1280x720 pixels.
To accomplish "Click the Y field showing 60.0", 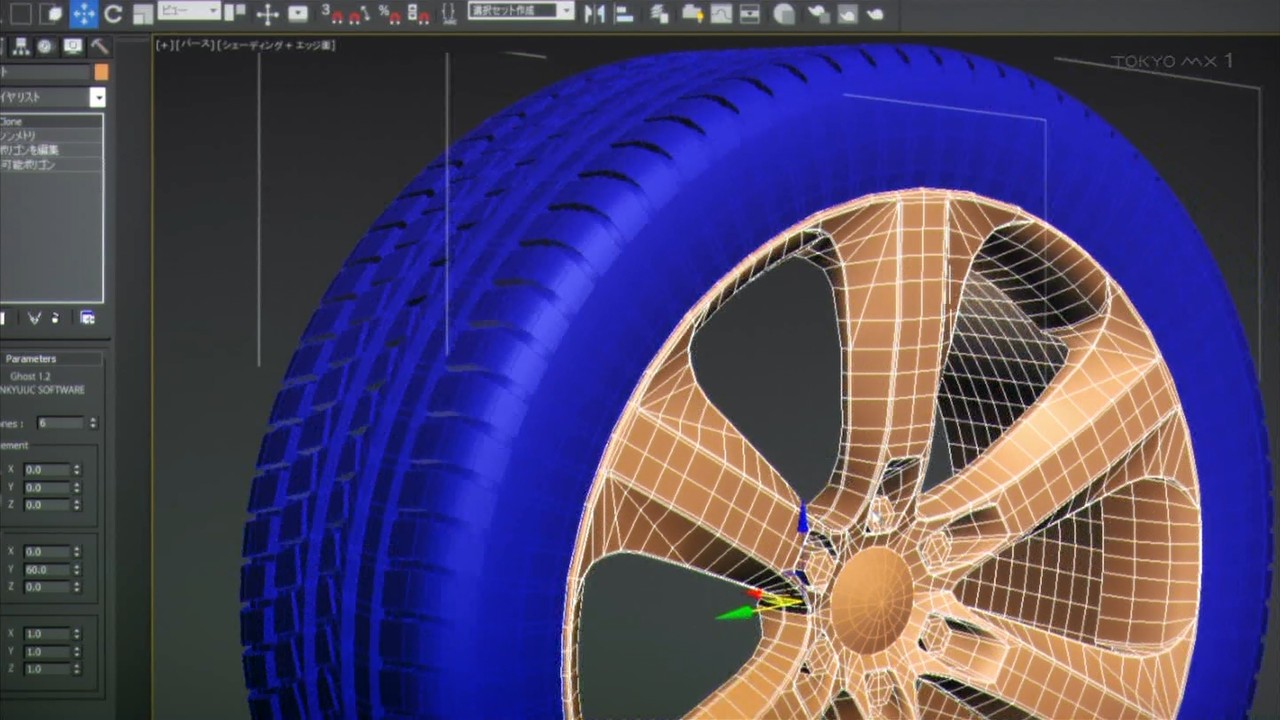I will pos(46,569).
